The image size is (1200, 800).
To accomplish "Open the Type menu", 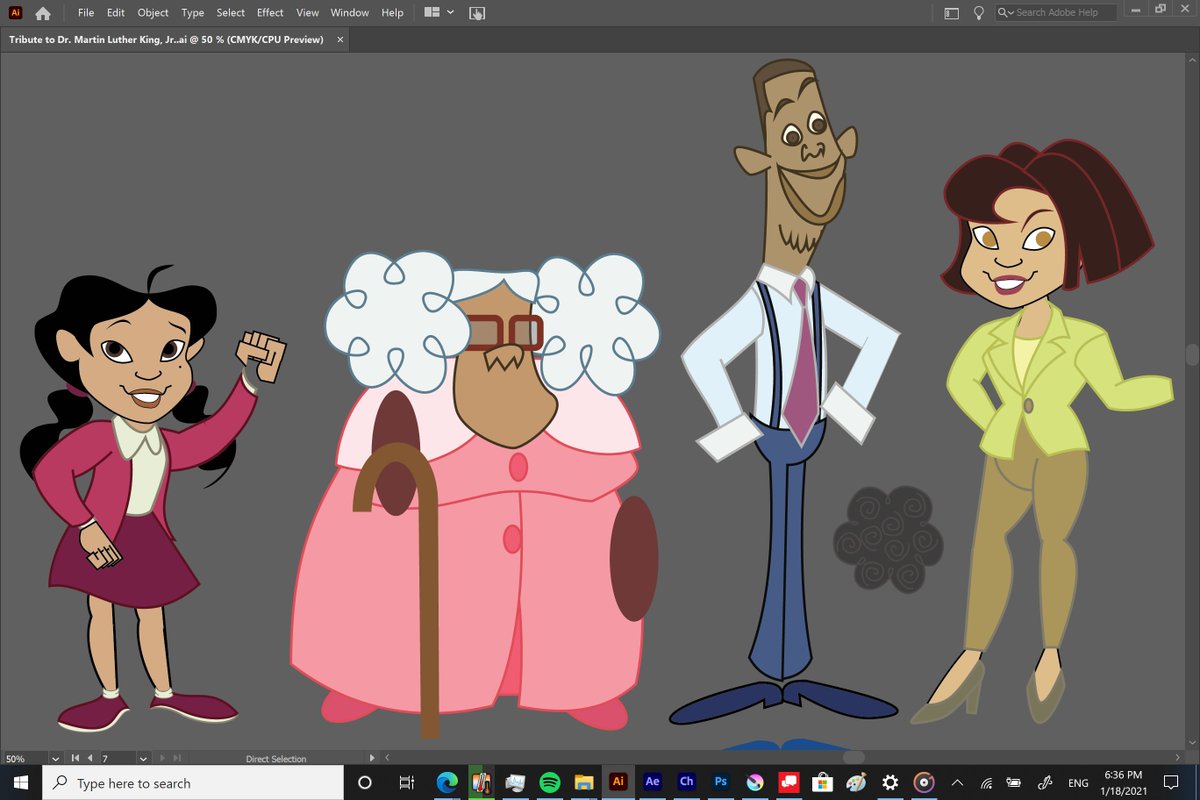I will [x=193, y=13].
